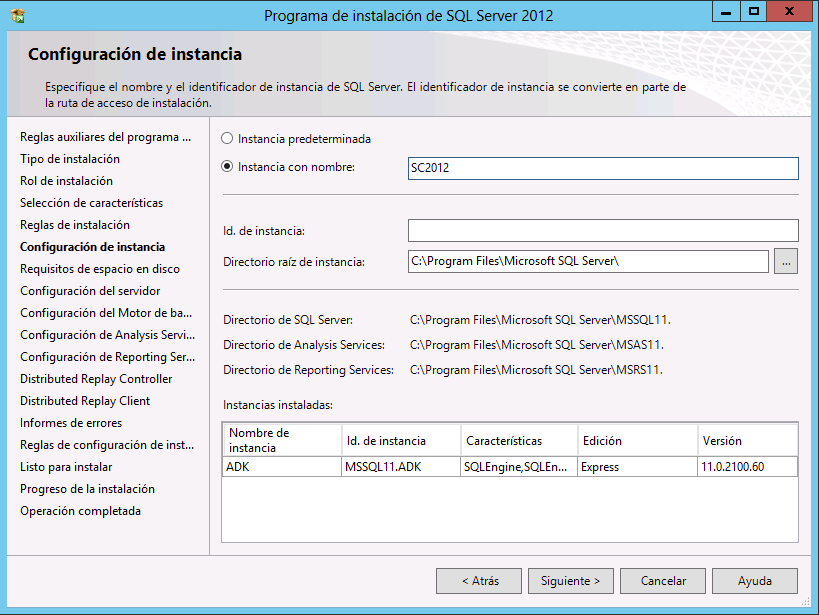Image resolution: width=819 pixels, height=615 pixels.
Task: Click the MSSQL11 SQL Server directory path text
Action: [540, 320]
